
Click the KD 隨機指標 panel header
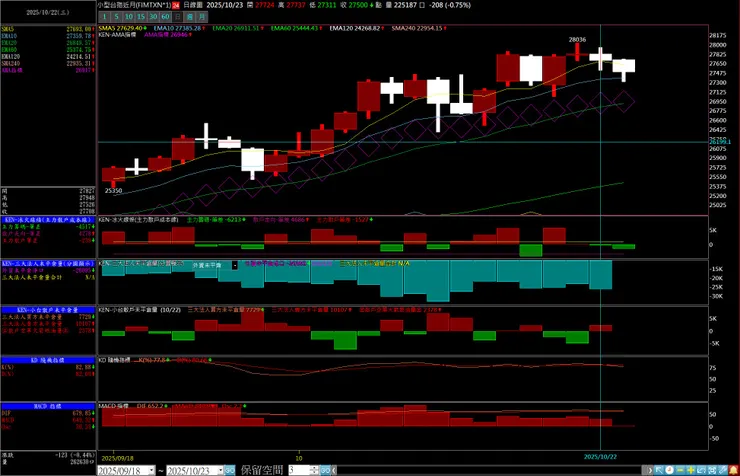(48, 360)
